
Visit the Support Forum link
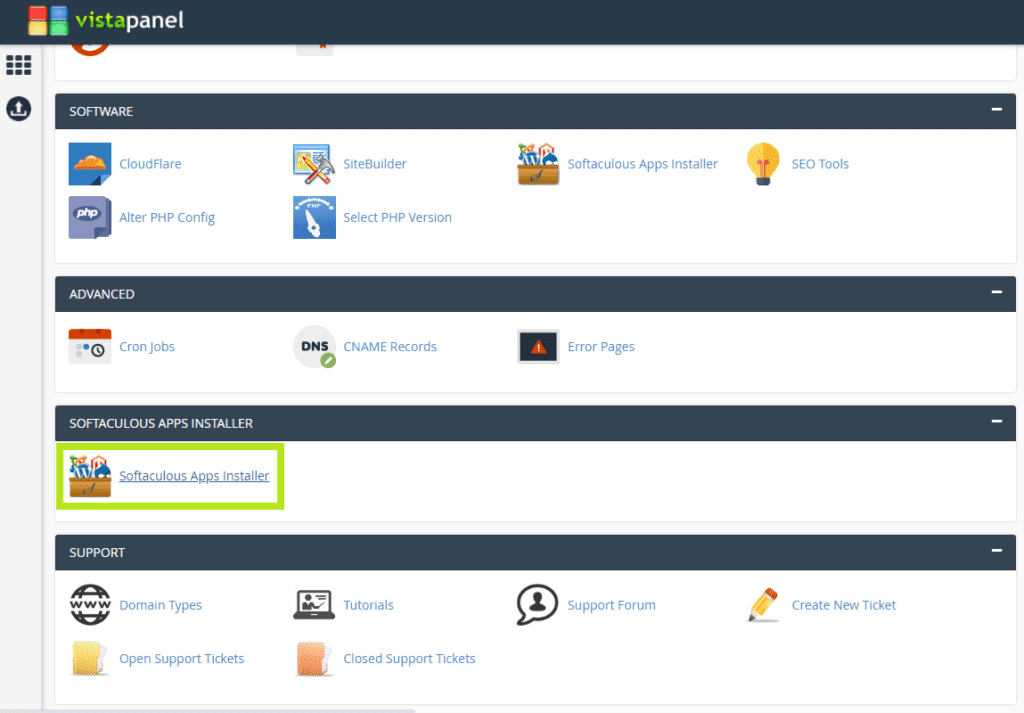point(611,605)
